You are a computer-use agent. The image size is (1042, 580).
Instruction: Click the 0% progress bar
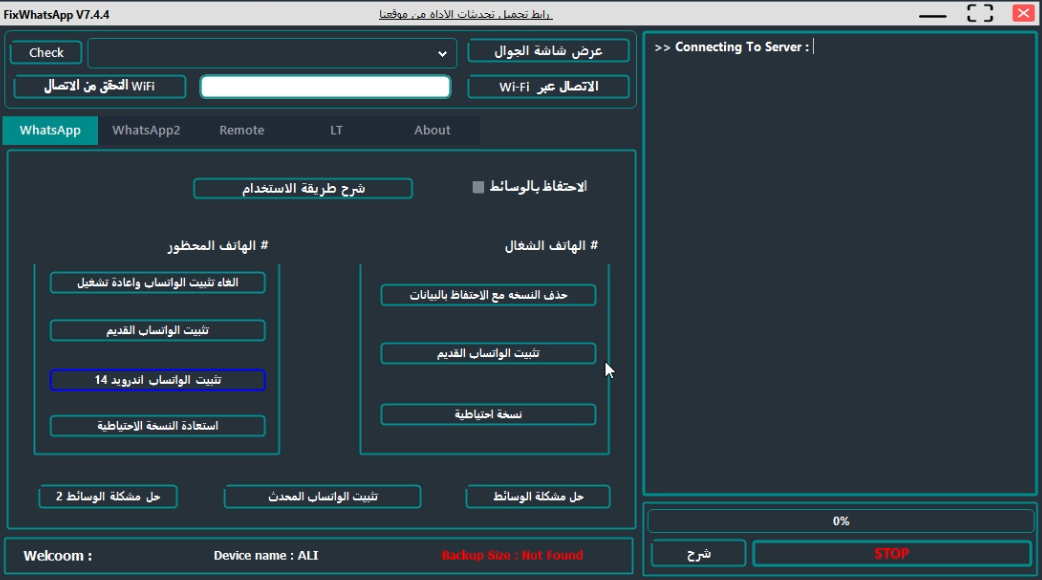tap(840, 521)
